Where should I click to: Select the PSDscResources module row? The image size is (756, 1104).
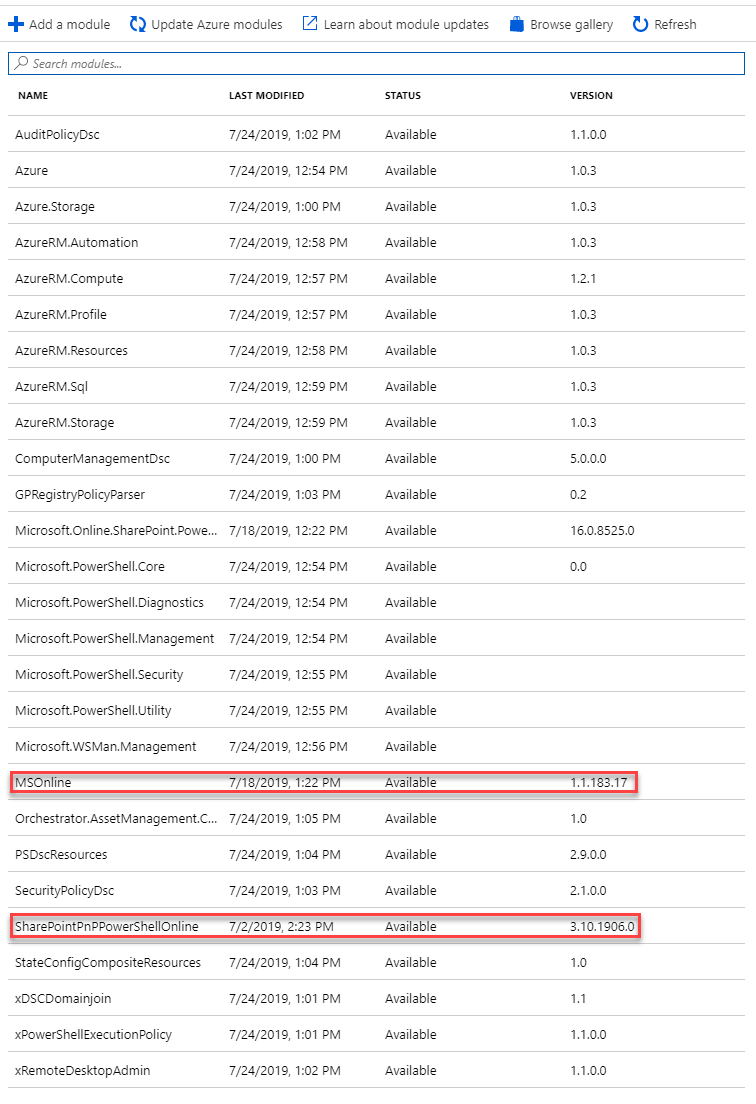377,854
